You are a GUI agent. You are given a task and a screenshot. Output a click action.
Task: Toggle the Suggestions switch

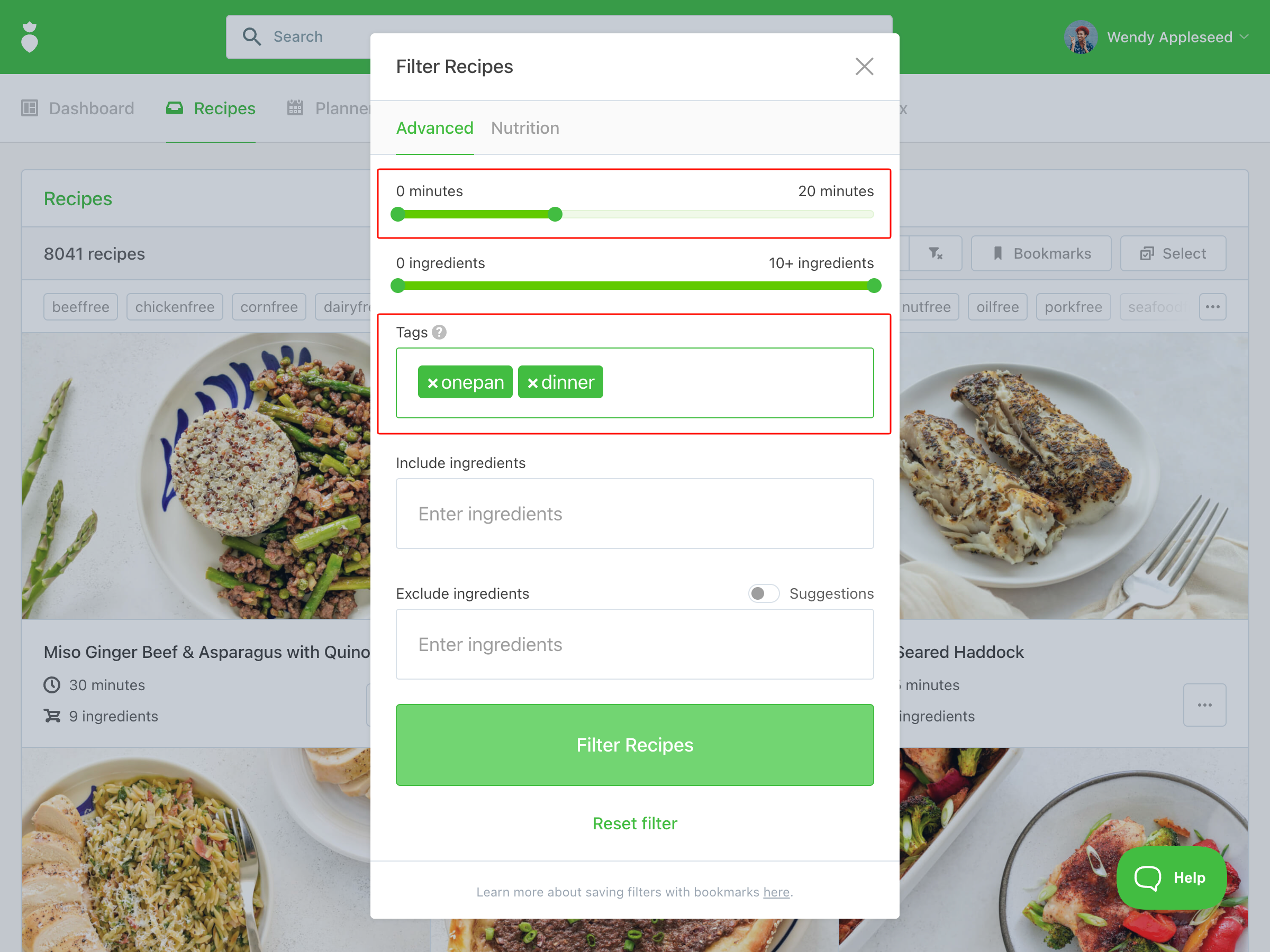tap(763, 593)
